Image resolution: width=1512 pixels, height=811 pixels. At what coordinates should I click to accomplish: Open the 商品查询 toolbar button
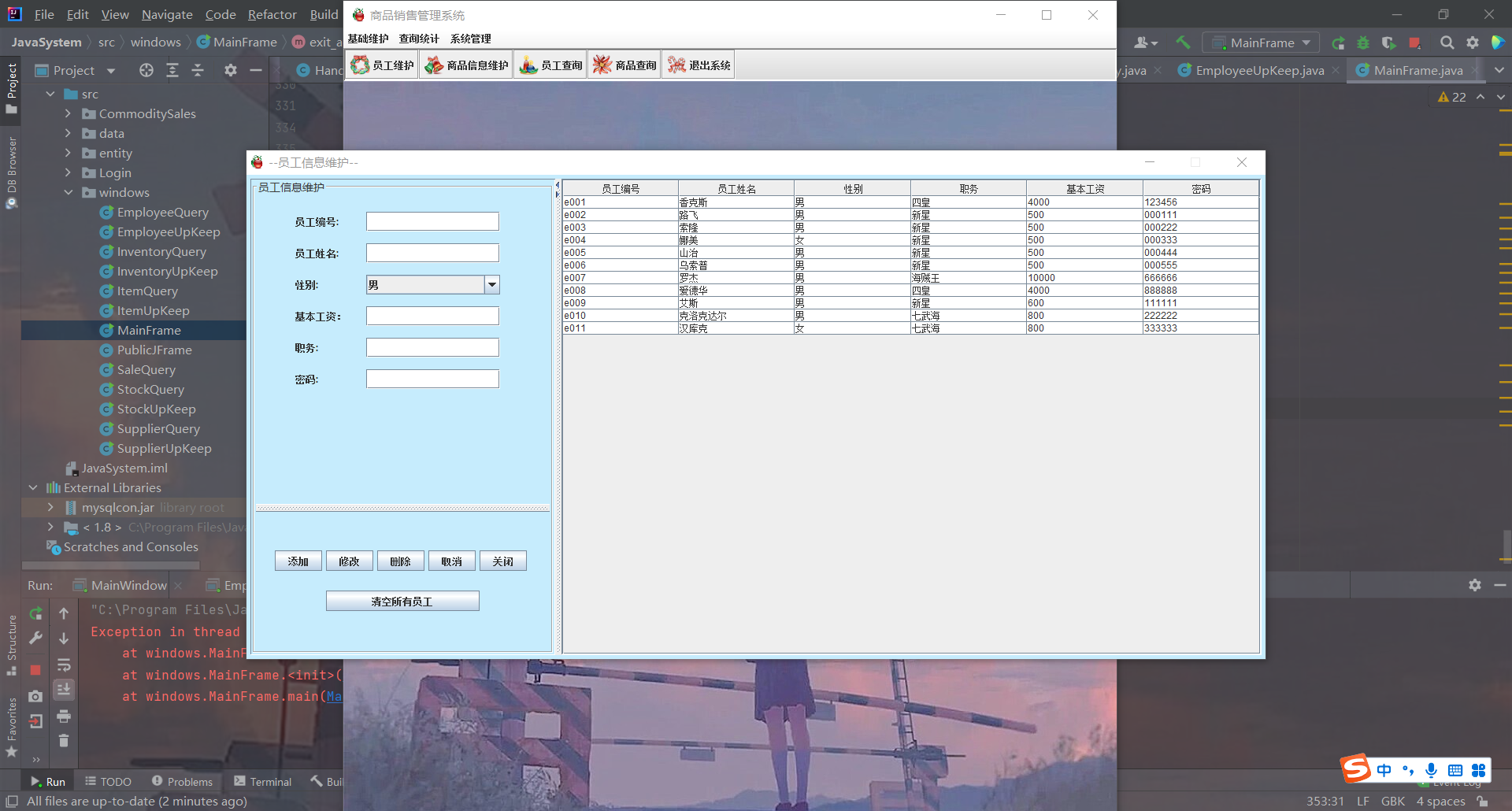pyautogui.click(x=624, y=65)
